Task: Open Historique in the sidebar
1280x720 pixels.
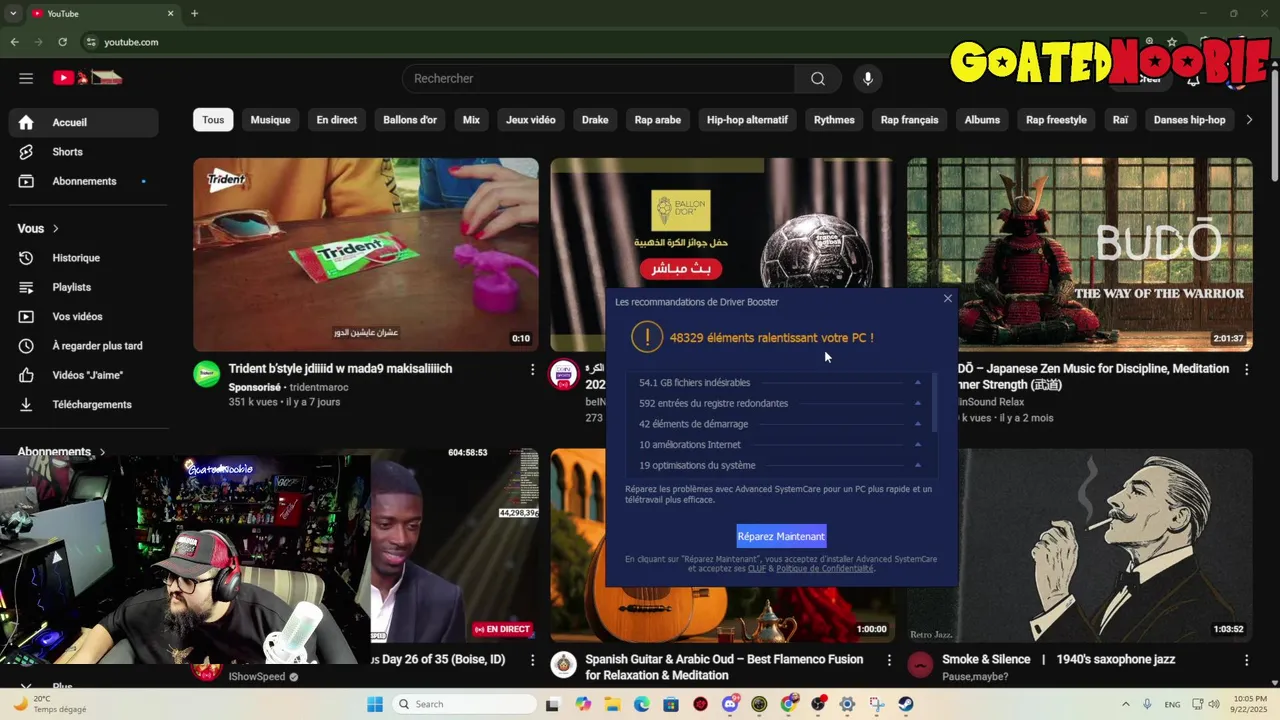Action: tap(84, 258)
